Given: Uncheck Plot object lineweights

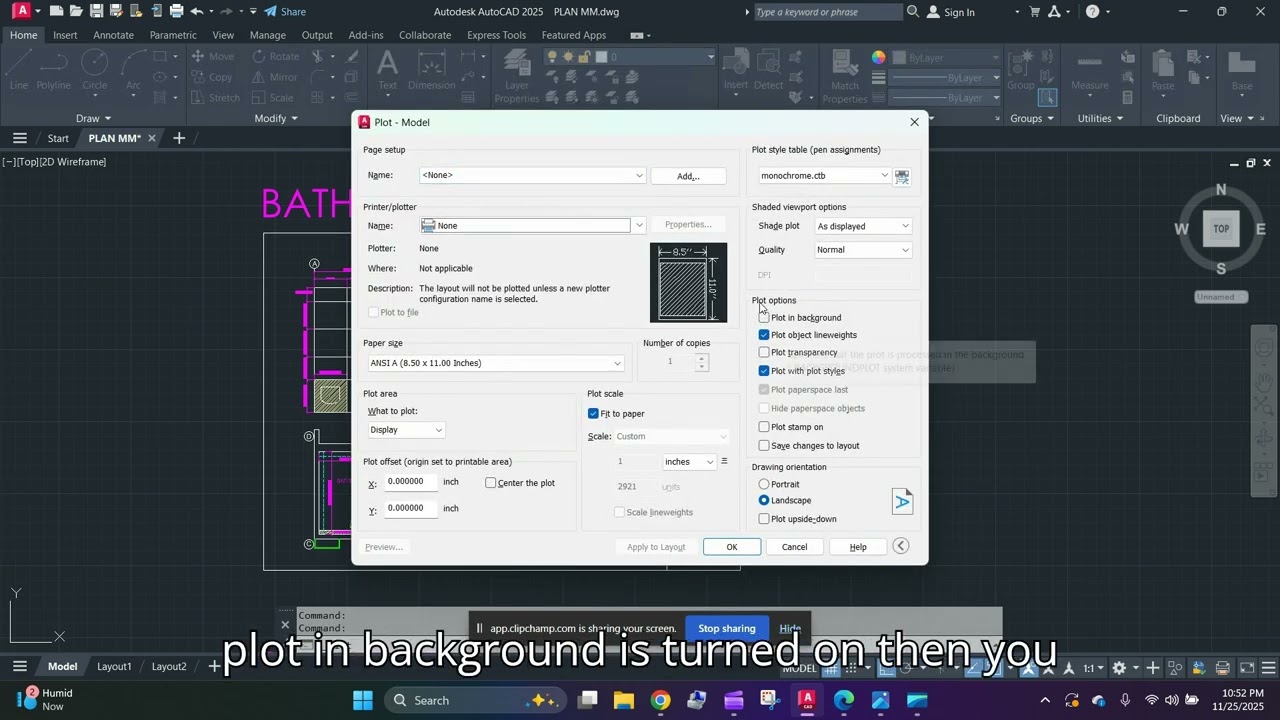Looking at the screenshot, I should pyautogui.click(x=764, y=335).
